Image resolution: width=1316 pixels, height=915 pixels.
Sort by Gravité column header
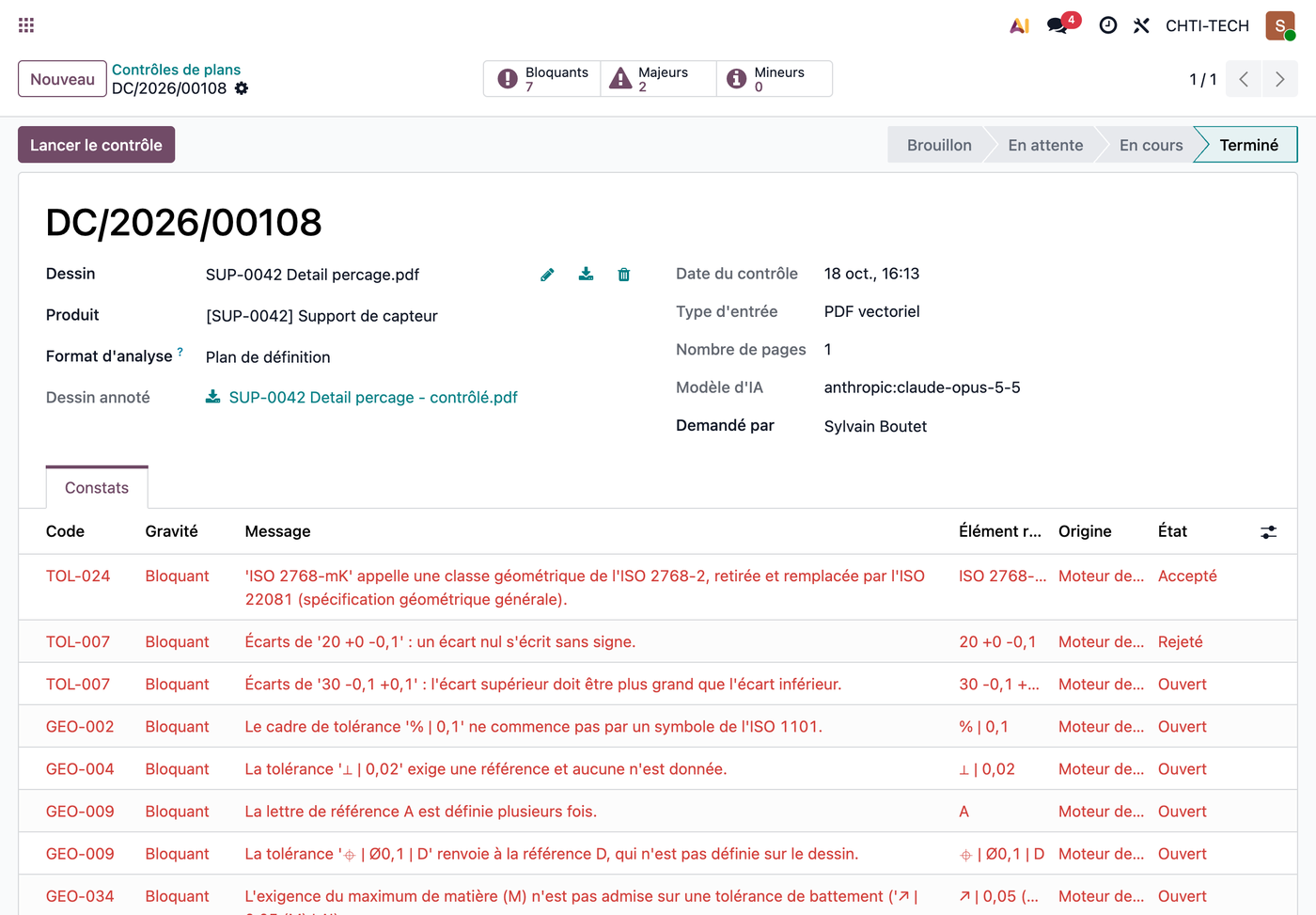point(171,531)
